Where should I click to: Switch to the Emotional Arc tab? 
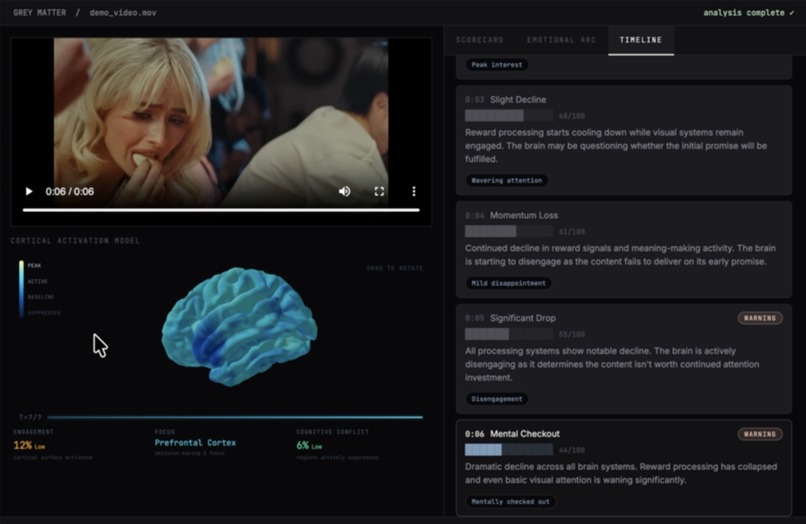(561, 40)
